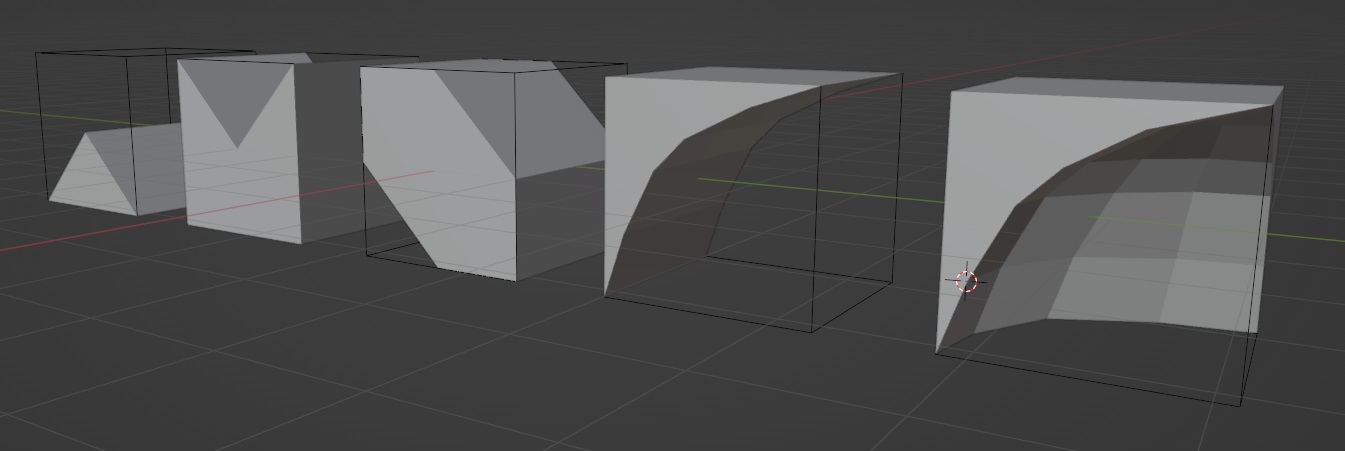
Task: Click bottom-right wireframe corner of rightmost box
Action: click(1241, 403)
